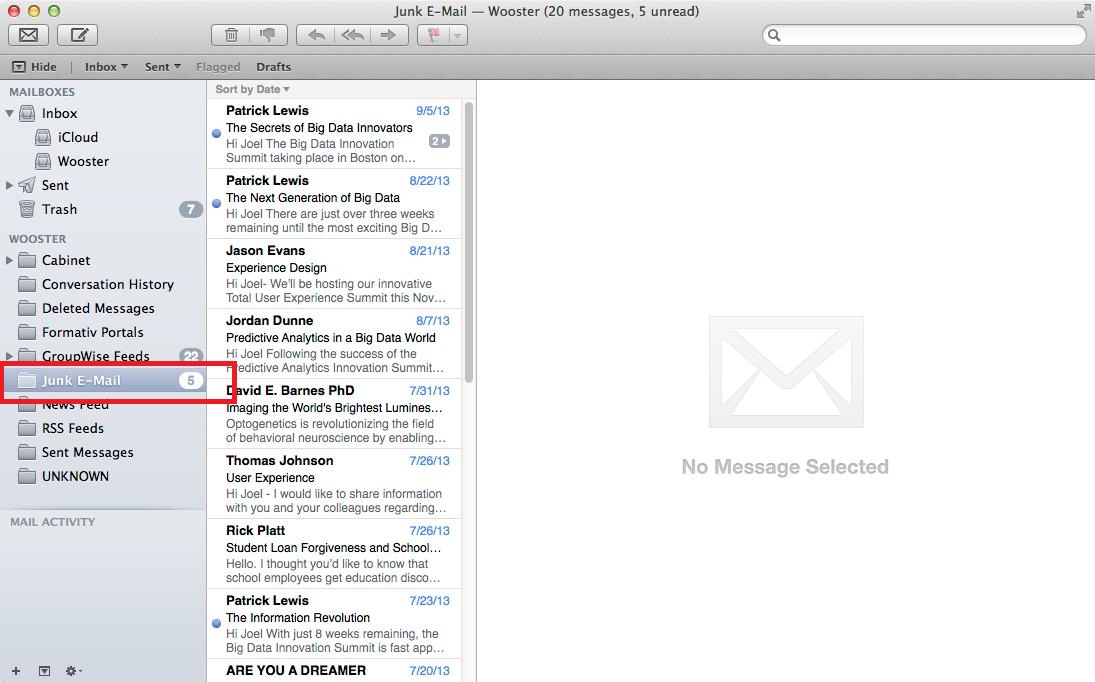Enter full screen with top-right arrows icon
Screen dimensions: 1095x682
pos(1082,11)
